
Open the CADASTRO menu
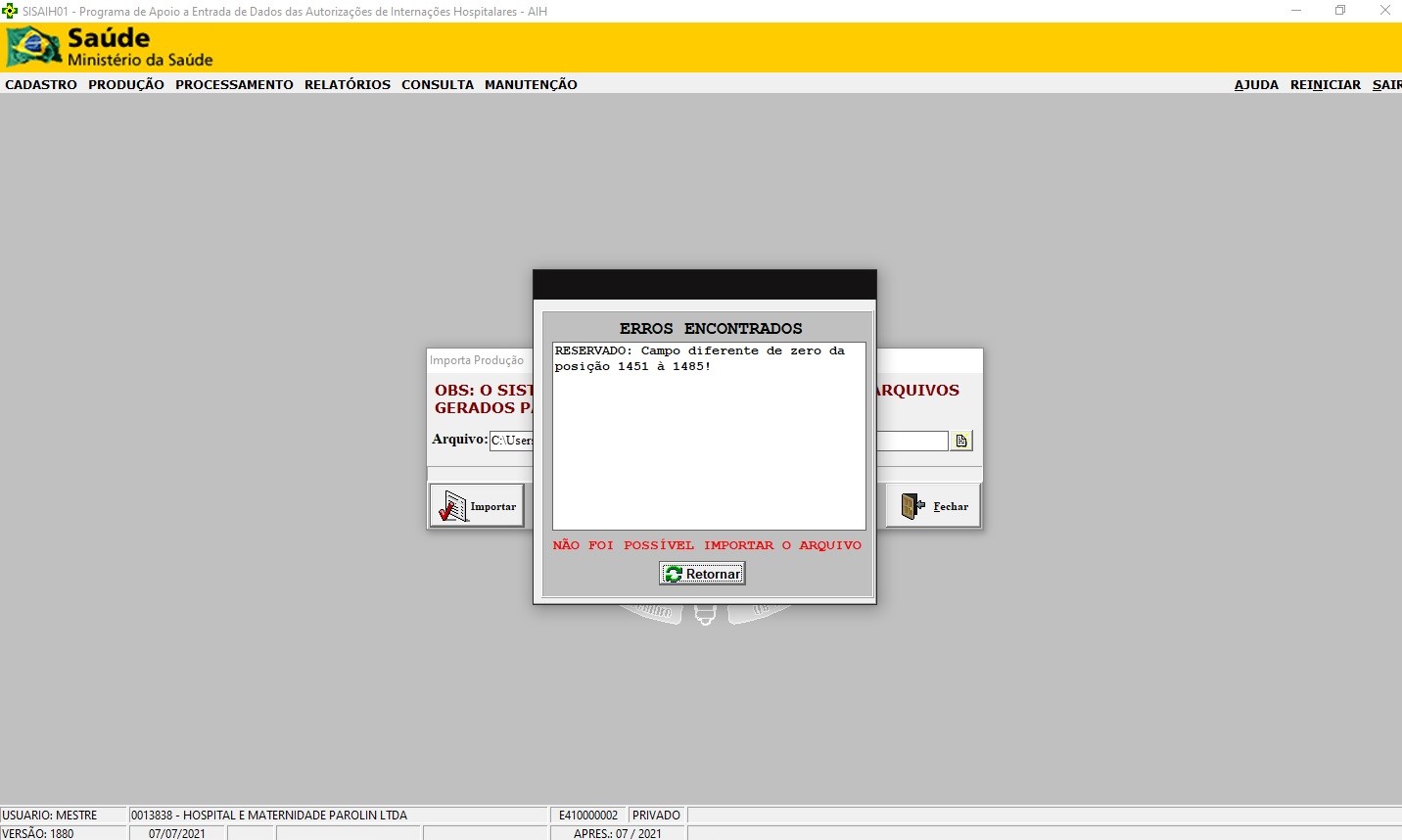pos(41,85)
